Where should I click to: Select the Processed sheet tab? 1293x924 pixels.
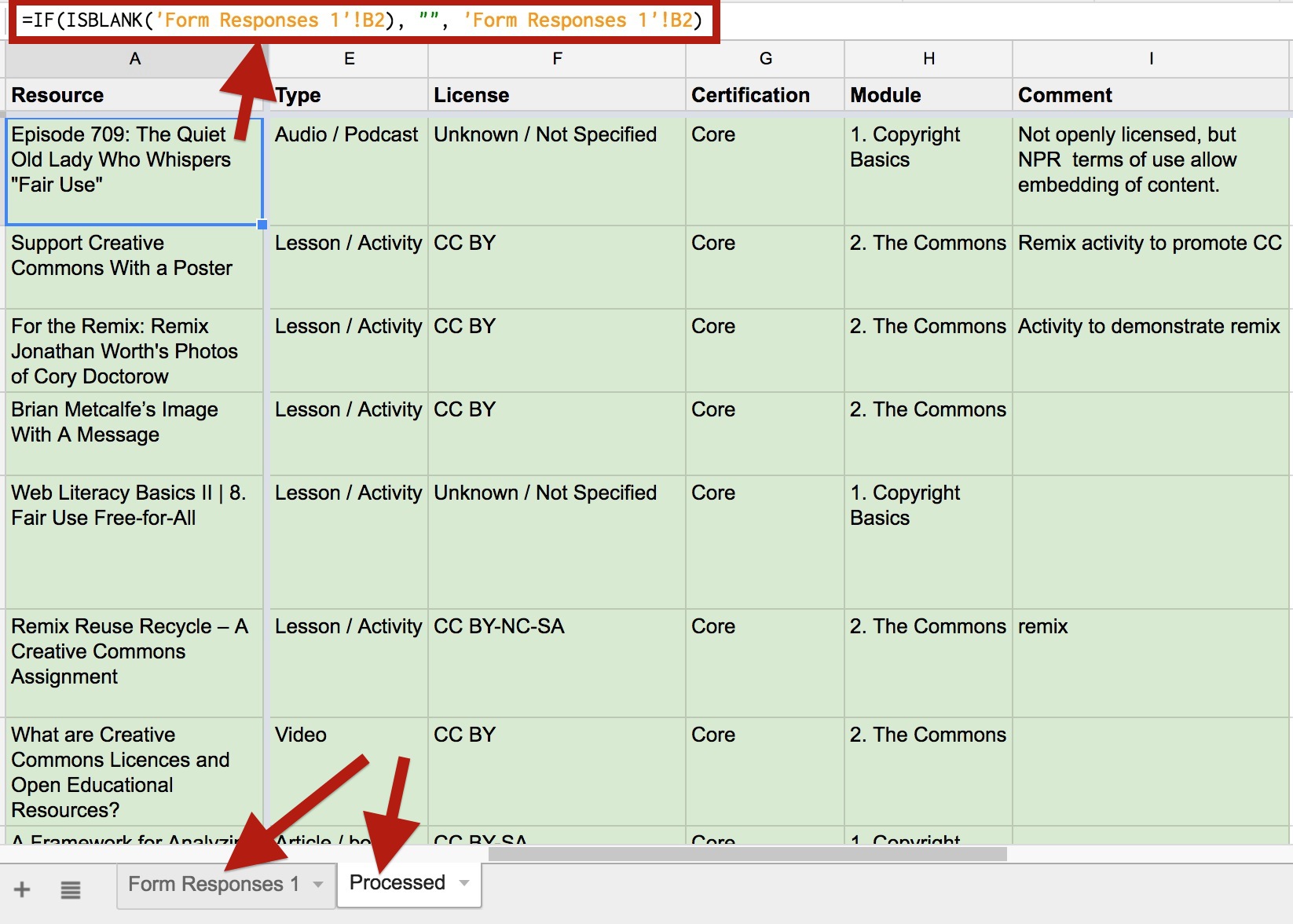[x=397, y=883]
